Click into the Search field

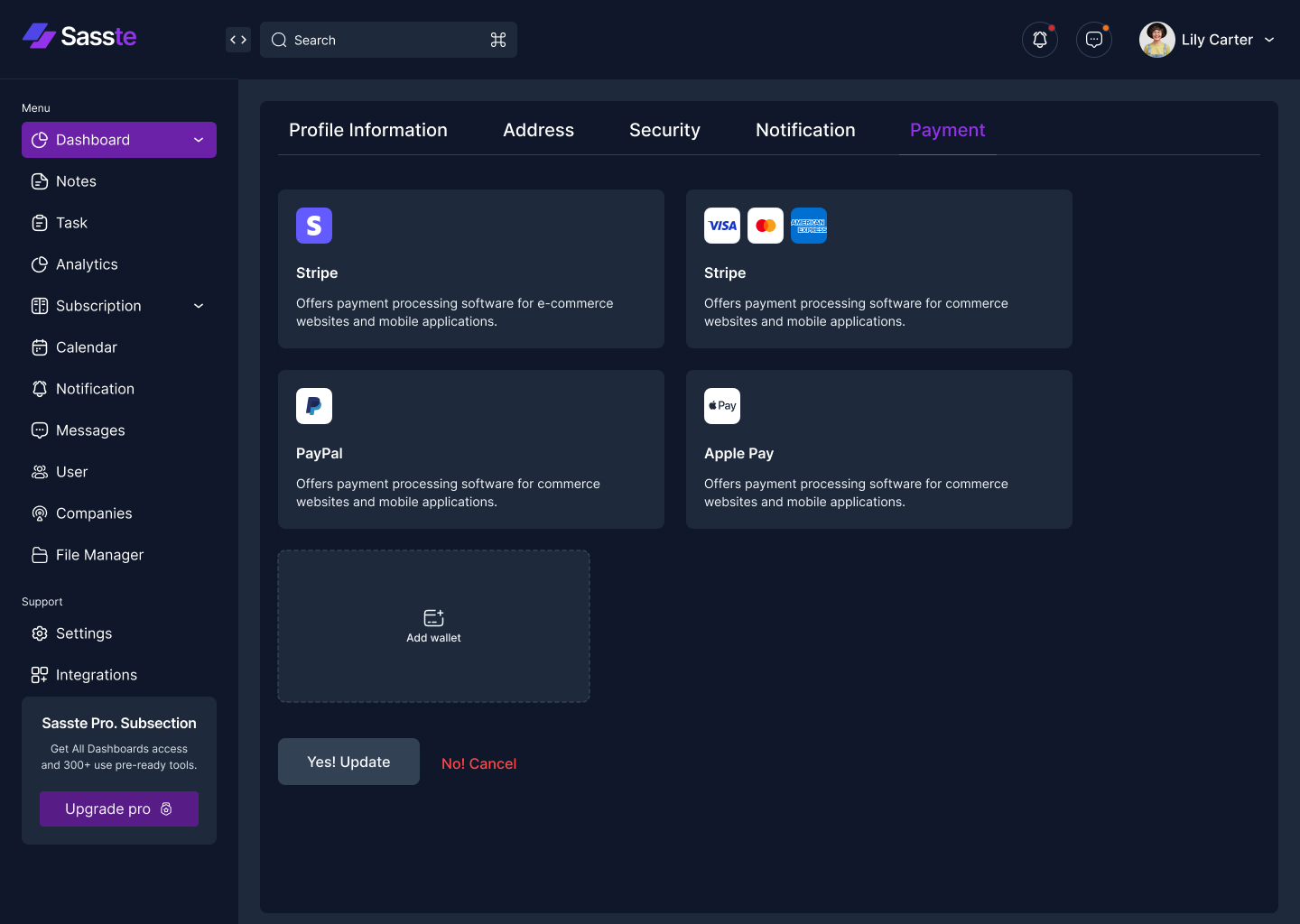[x=388, y=40]
